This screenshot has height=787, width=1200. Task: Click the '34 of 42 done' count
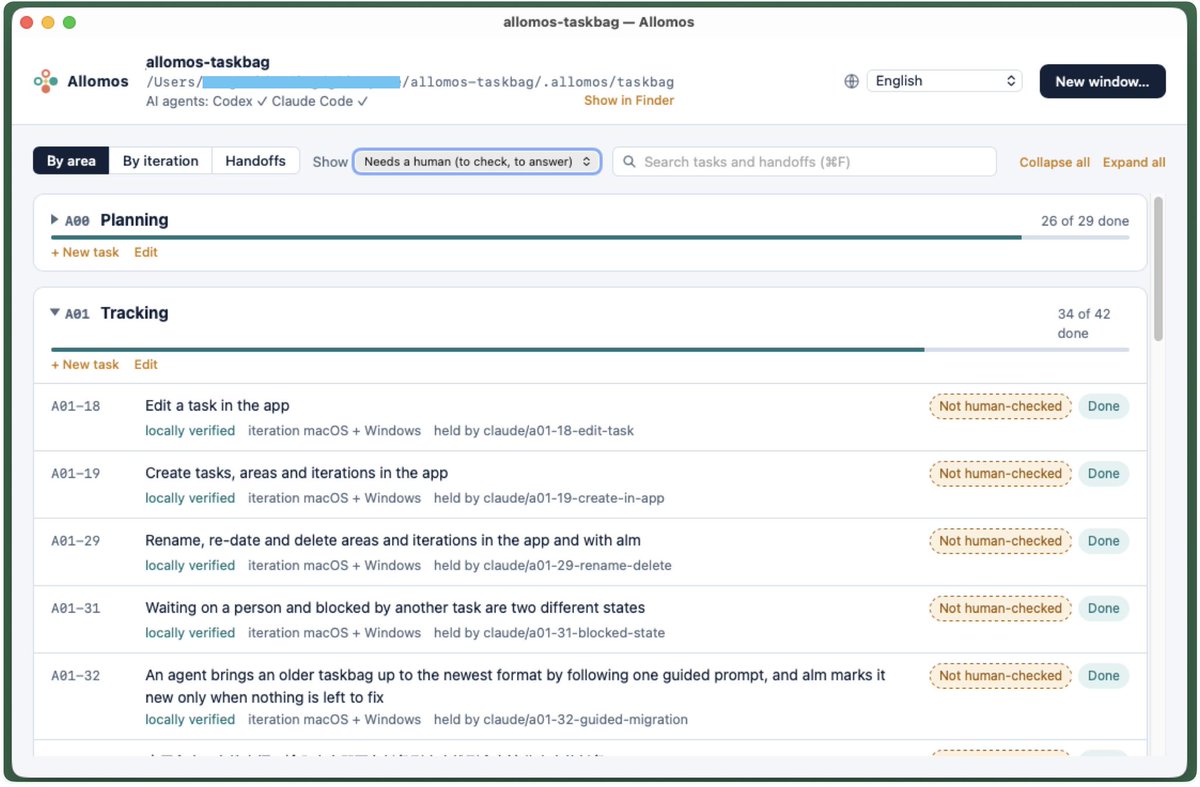click(x=1084, y=323)
